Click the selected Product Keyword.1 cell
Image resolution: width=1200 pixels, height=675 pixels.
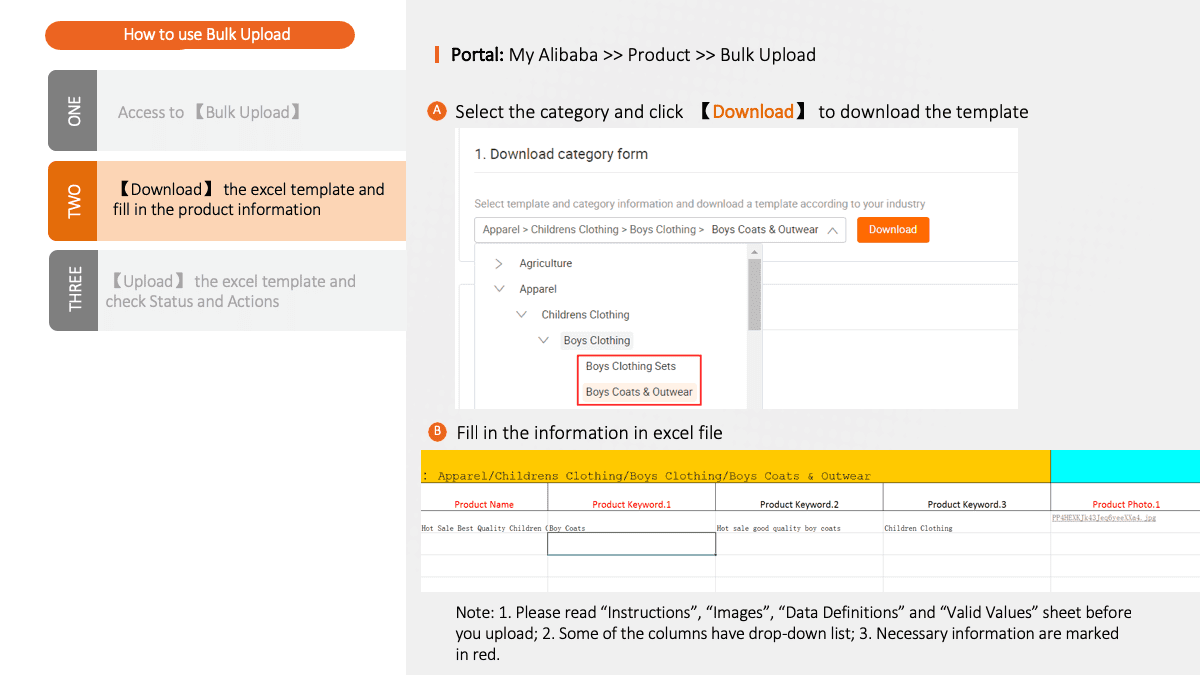point(631,543)
